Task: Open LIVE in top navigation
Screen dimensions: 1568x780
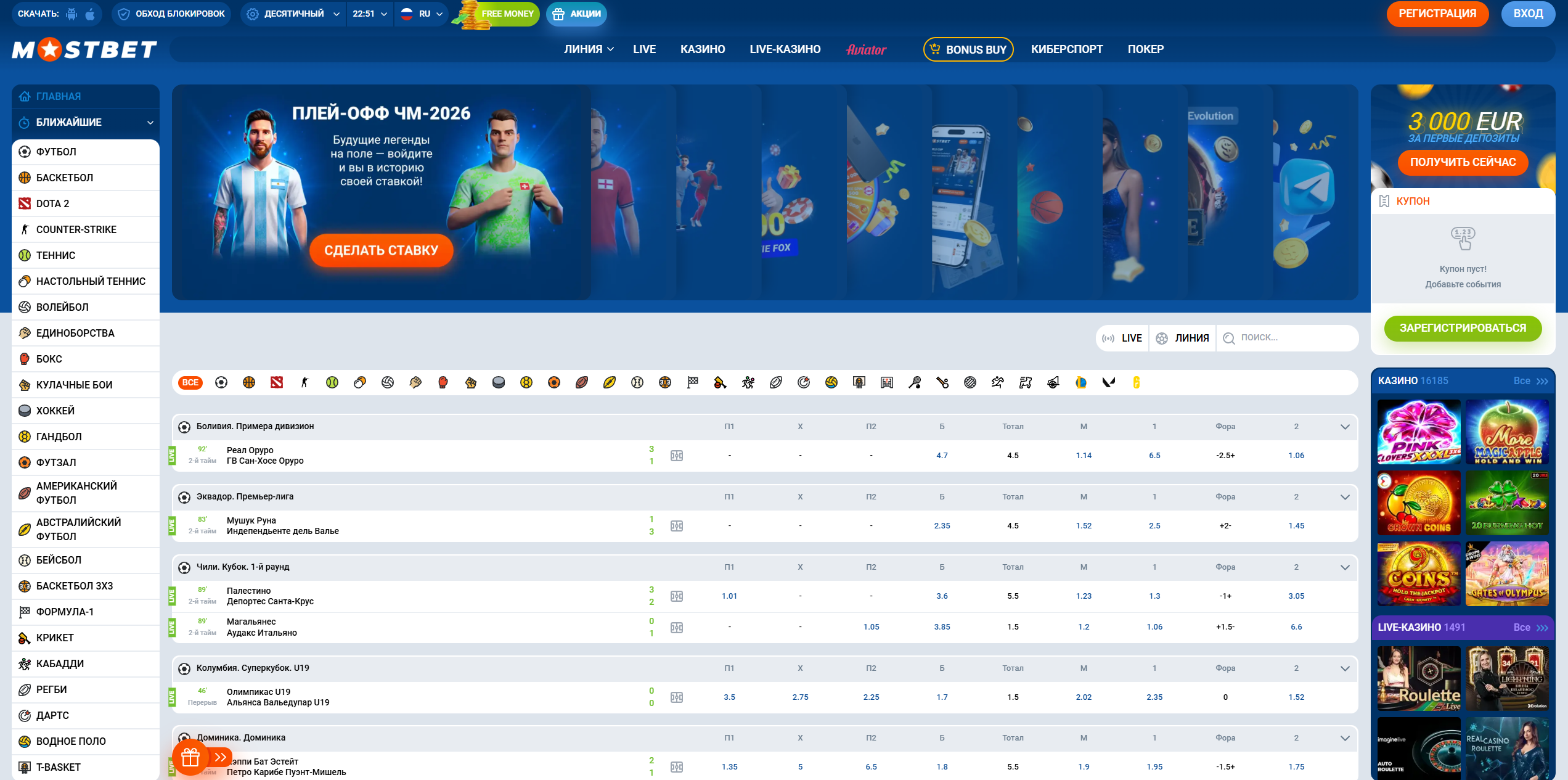Action: pos(644,49)
